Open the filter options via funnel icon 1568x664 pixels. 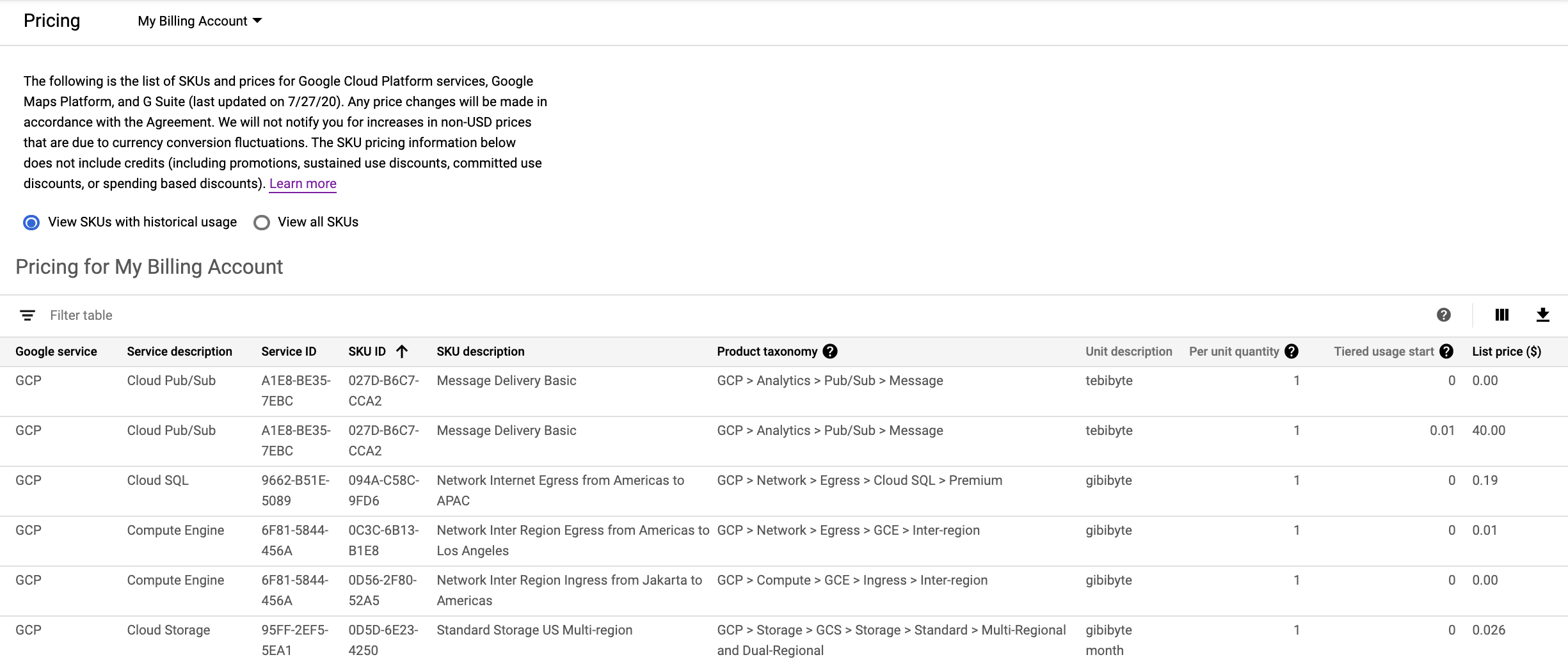point(27,315)
